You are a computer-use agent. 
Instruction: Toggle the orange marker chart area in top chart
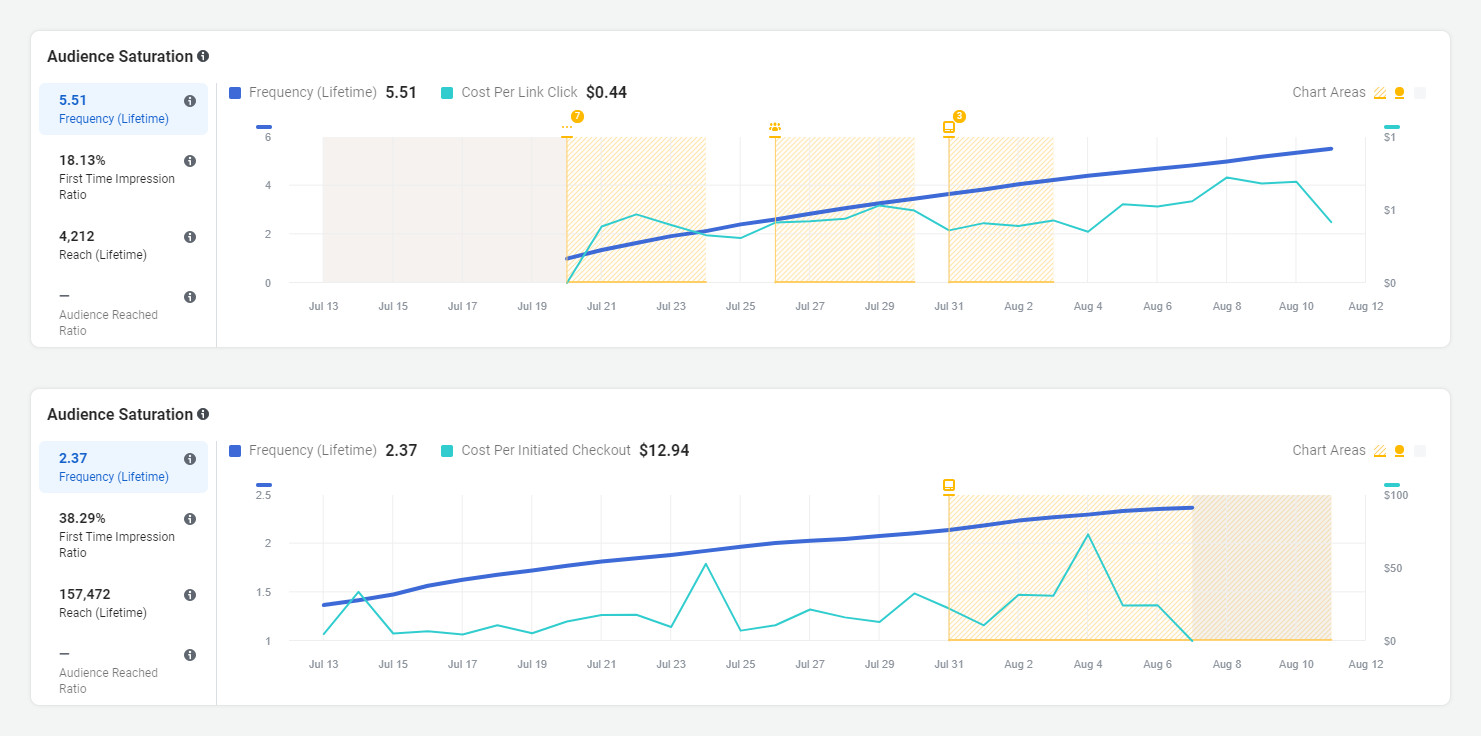(x=1400, y=93)
